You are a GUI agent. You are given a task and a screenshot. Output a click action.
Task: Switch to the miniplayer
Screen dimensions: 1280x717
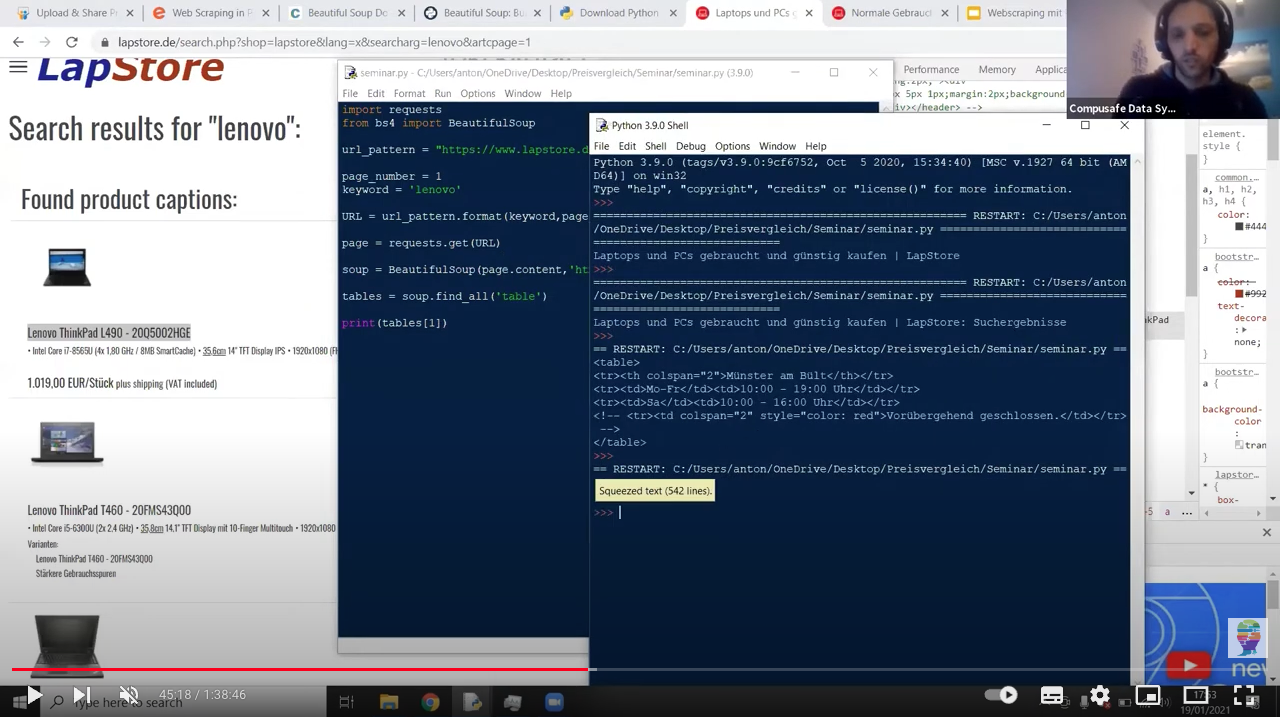point(1148,695)
